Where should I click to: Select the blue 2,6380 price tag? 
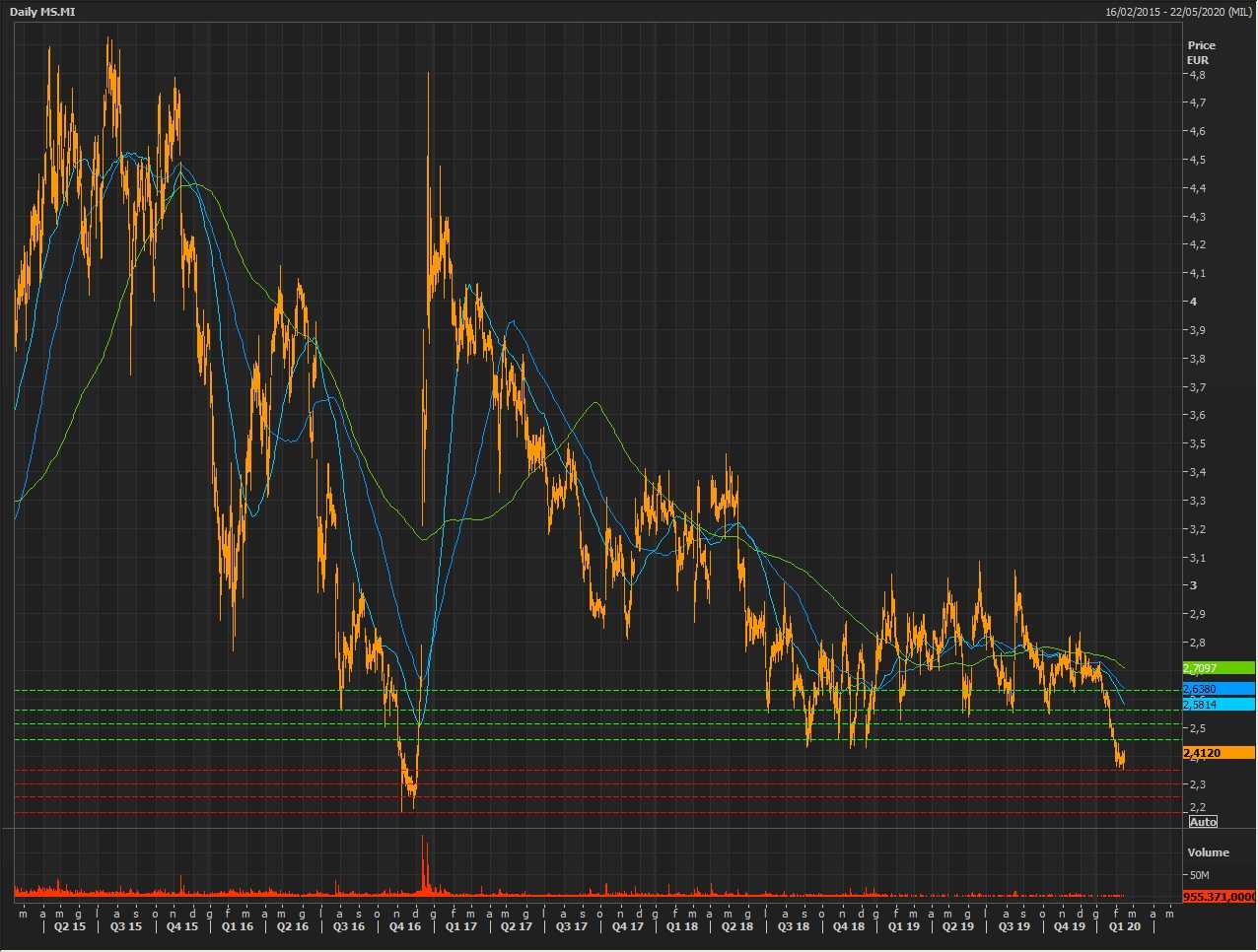pos(1219,689)
